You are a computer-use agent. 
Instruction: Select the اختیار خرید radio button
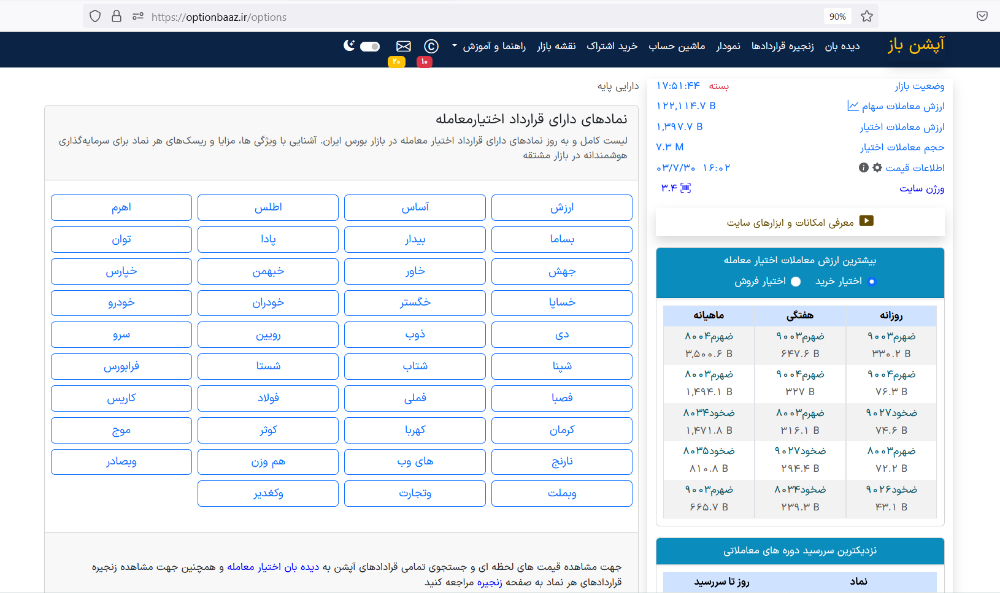tap(872, 281)
